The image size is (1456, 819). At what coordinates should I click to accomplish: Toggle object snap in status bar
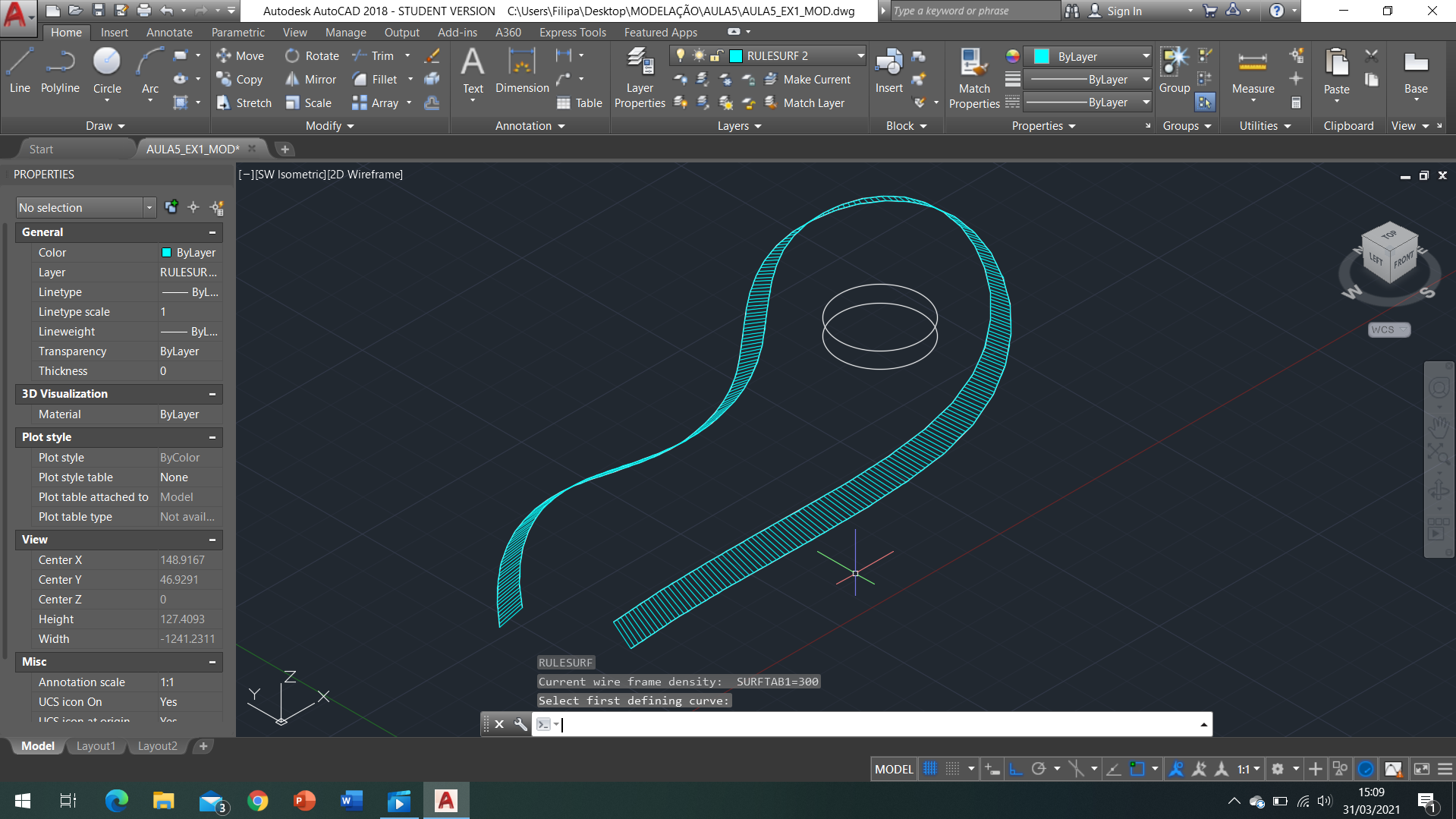click(x=1137, y=769)
